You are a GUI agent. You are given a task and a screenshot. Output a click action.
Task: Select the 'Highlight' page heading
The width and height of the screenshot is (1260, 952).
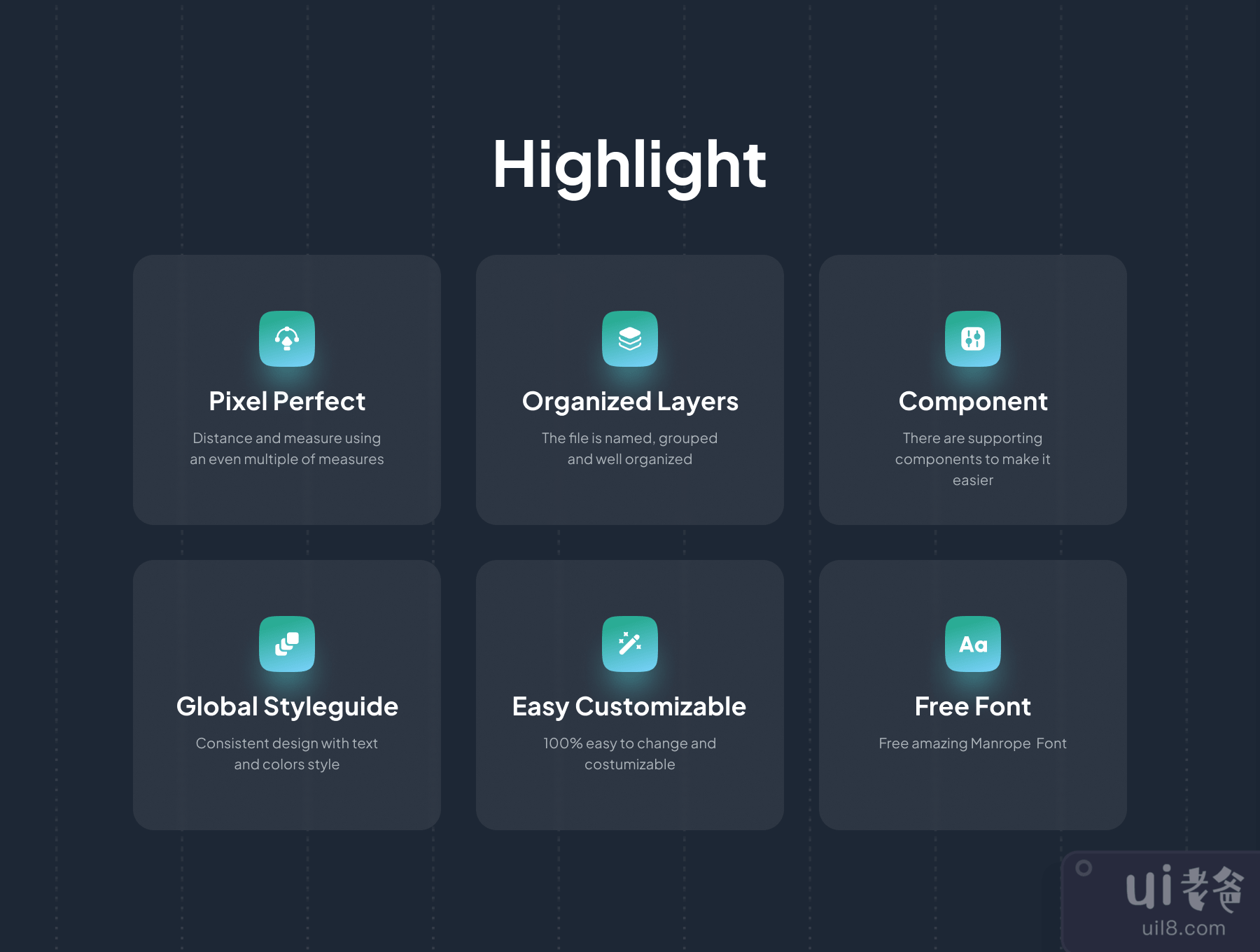point(629,165)
